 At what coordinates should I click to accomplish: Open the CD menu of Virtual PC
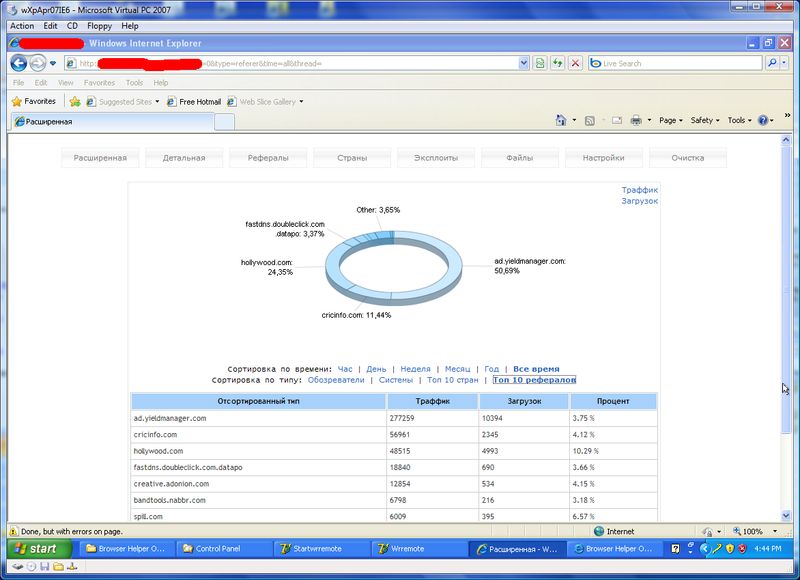(x=72, y=26)
